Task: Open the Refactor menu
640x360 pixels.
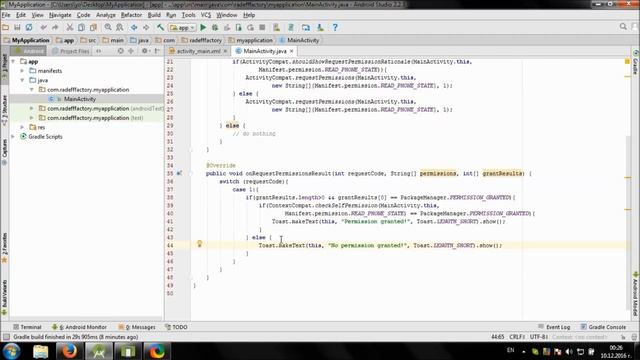Action: [131, 15]
